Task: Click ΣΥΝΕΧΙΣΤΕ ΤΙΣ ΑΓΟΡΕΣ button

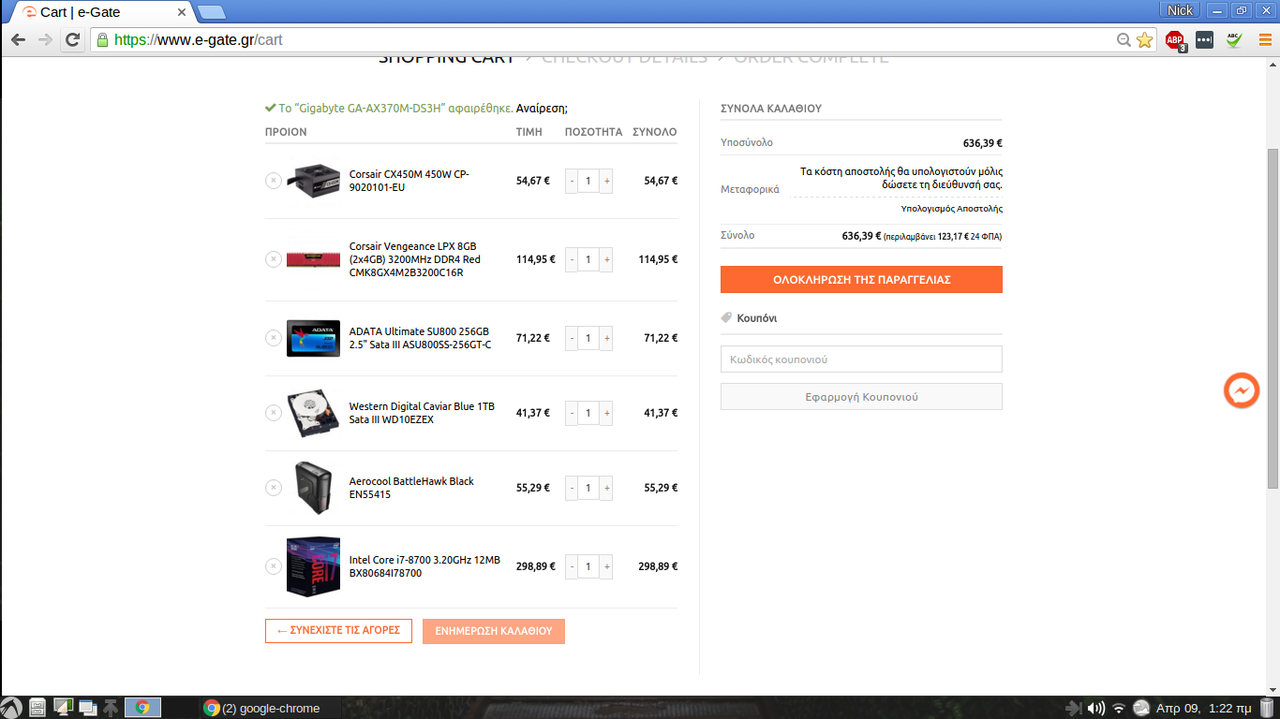Action: coord(338,631)
